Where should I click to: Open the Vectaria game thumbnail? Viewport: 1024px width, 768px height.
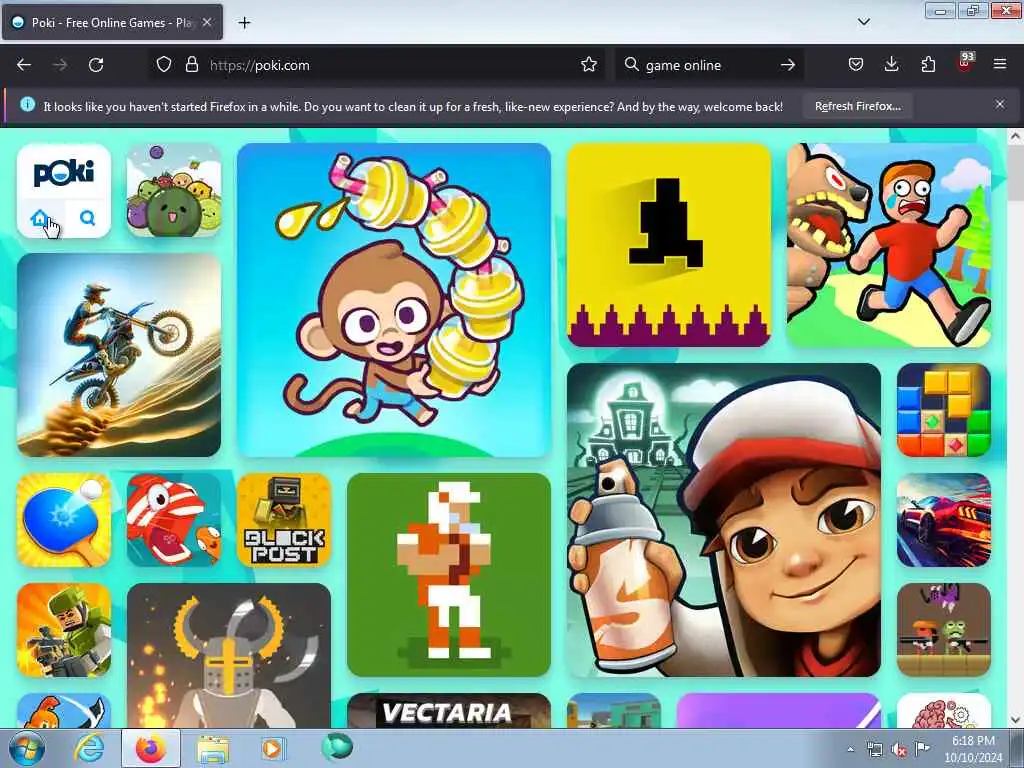449,711
